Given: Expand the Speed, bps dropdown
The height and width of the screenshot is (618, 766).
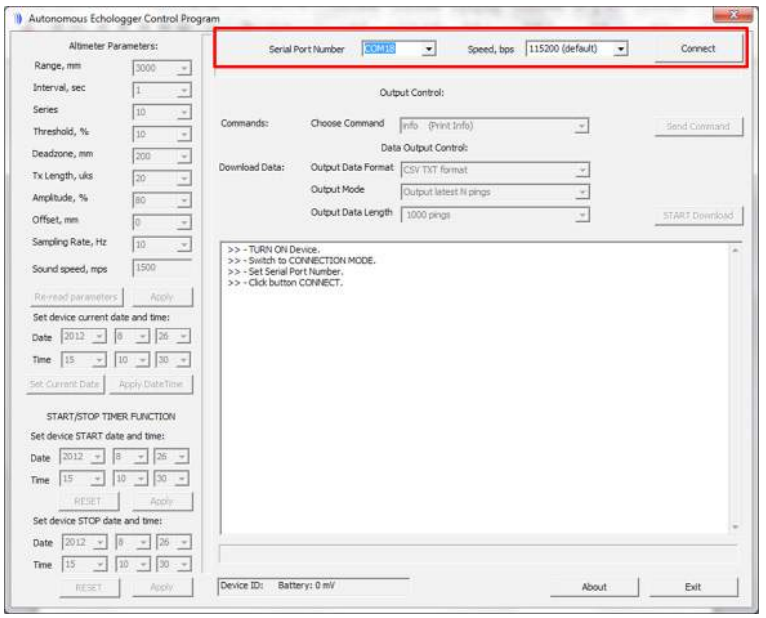Looking at the screenshot, I should click(x=621, y=48).
